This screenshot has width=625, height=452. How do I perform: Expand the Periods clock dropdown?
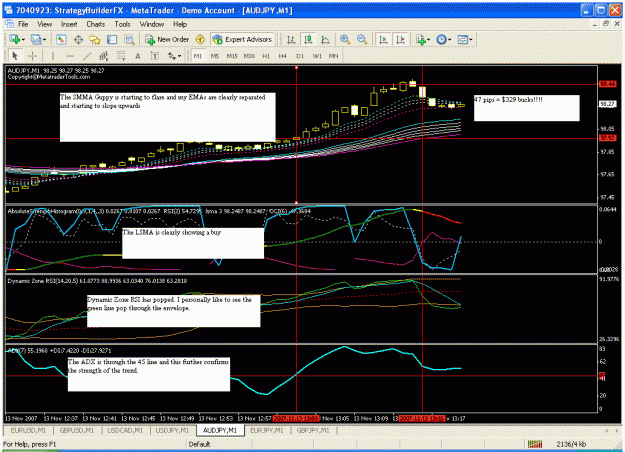[x=449, y=40]
